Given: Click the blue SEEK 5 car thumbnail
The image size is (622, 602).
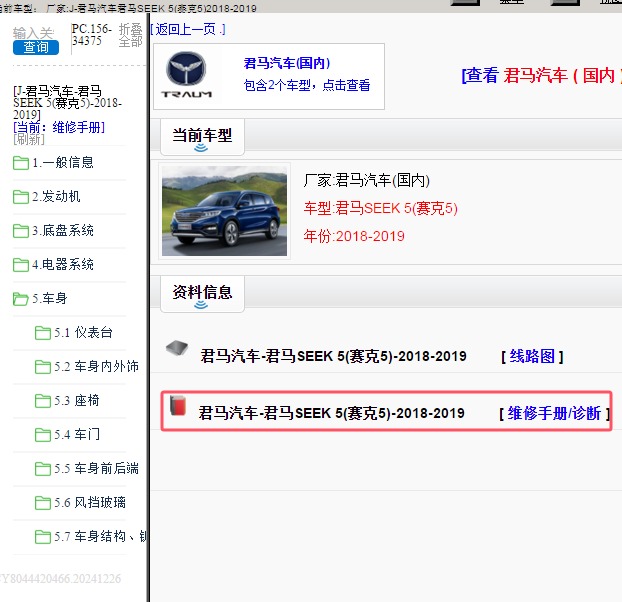Looking at the screenshot, I should pos(225,211).
